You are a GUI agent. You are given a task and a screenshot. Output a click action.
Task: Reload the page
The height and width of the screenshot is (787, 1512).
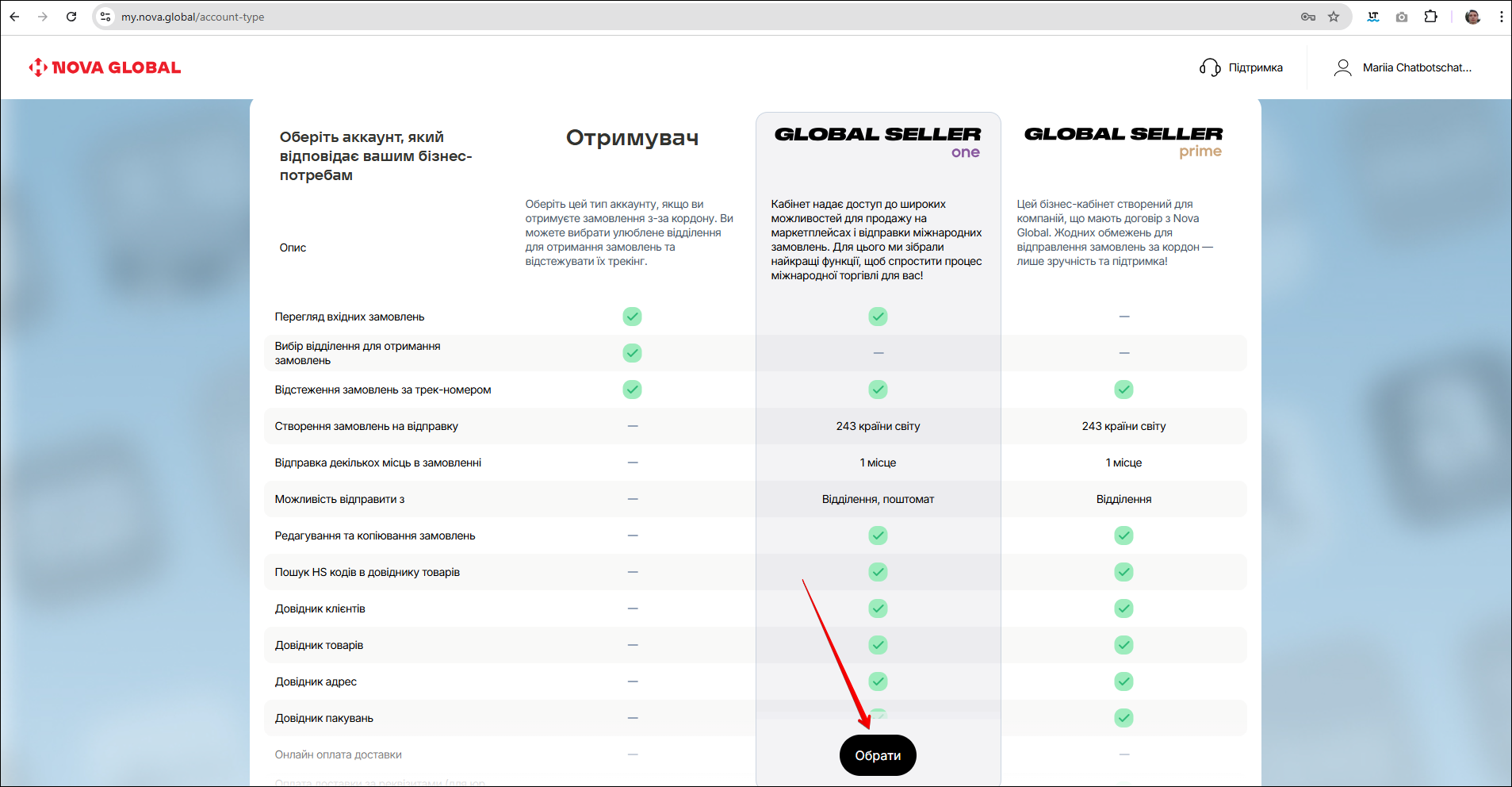(x=71, y=17)
